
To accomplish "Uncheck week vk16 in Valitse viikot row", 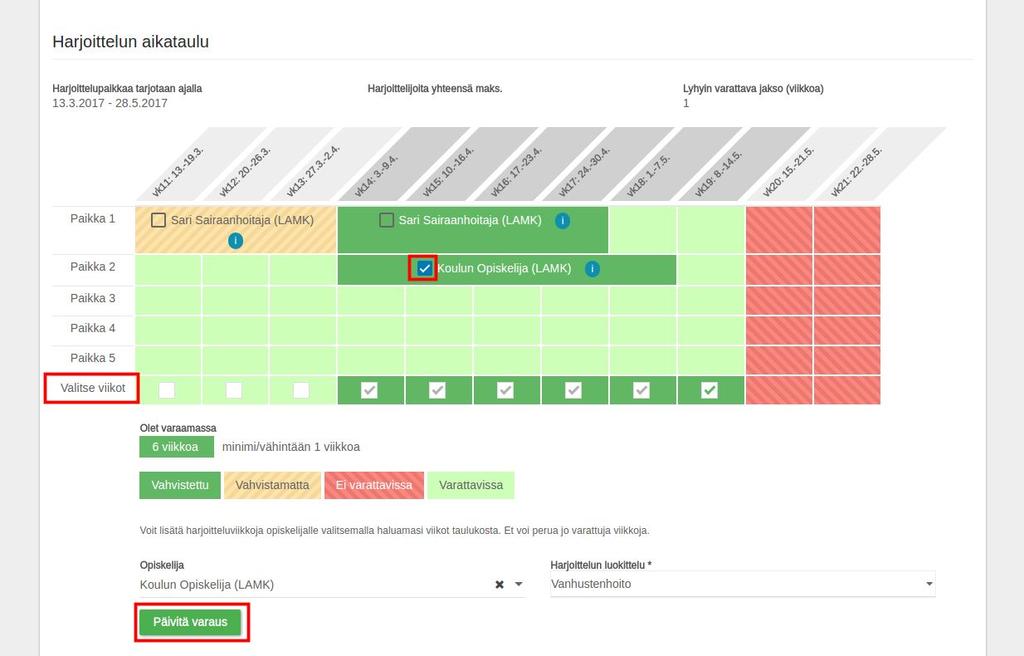I will (x=505, y=390).
